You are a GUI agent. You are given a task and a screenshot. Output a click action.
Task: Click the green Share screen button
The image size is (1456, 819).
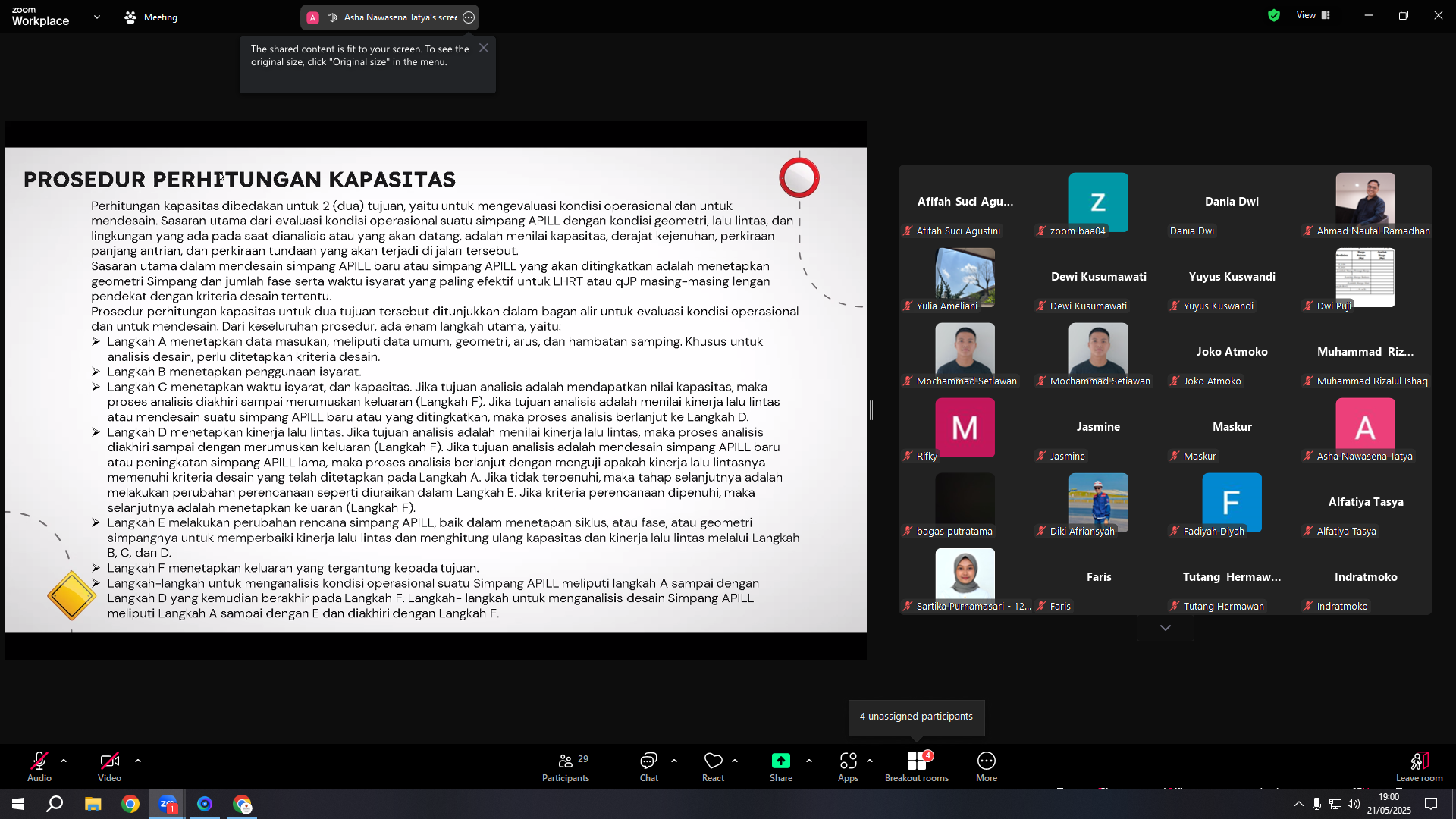tap(781, 767)
